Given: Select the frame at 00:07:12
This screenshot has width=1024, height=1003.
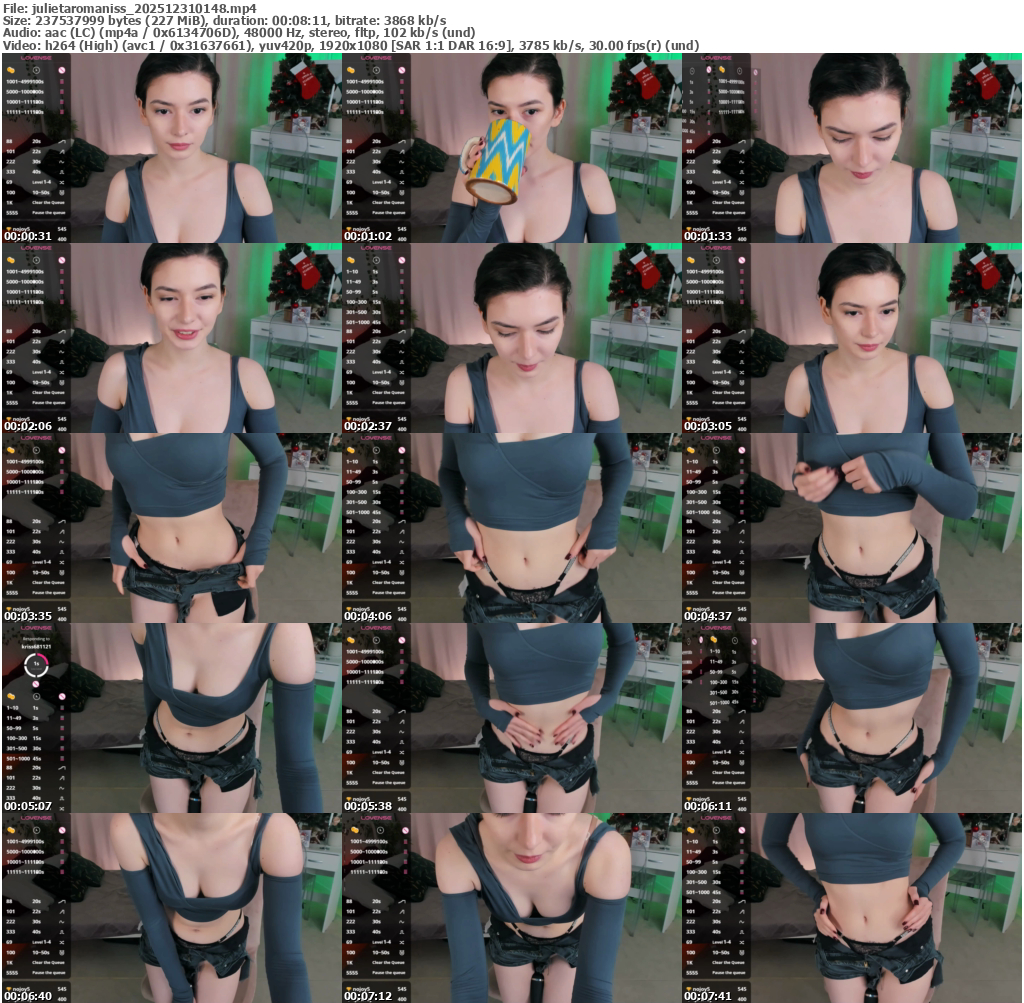Looking at the screenshot, I should pyautogui.click(x=511, y=908).
